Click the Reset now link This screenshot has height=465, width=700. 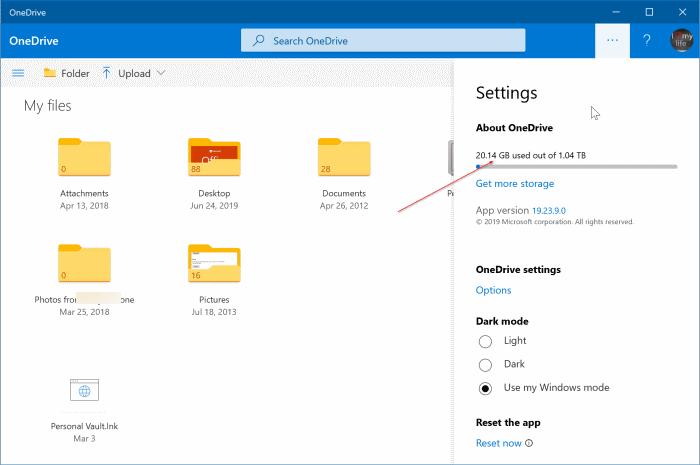point(499,443)
